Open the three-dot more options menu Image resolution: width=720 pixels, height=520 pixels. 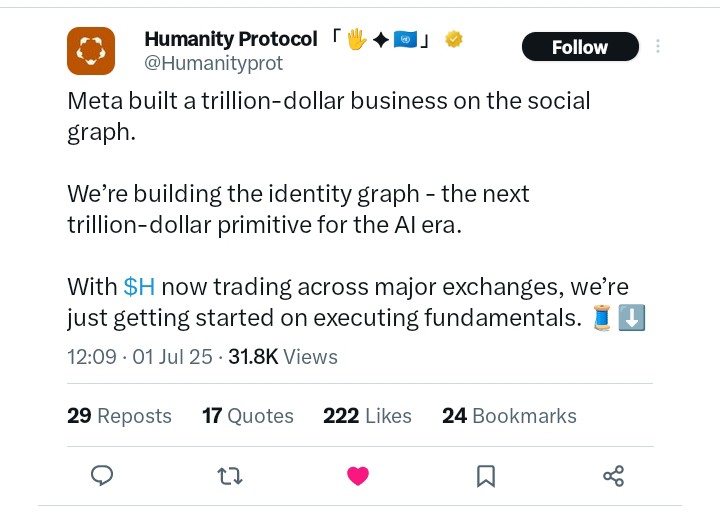pyautogui.click(x=658, y=46)
